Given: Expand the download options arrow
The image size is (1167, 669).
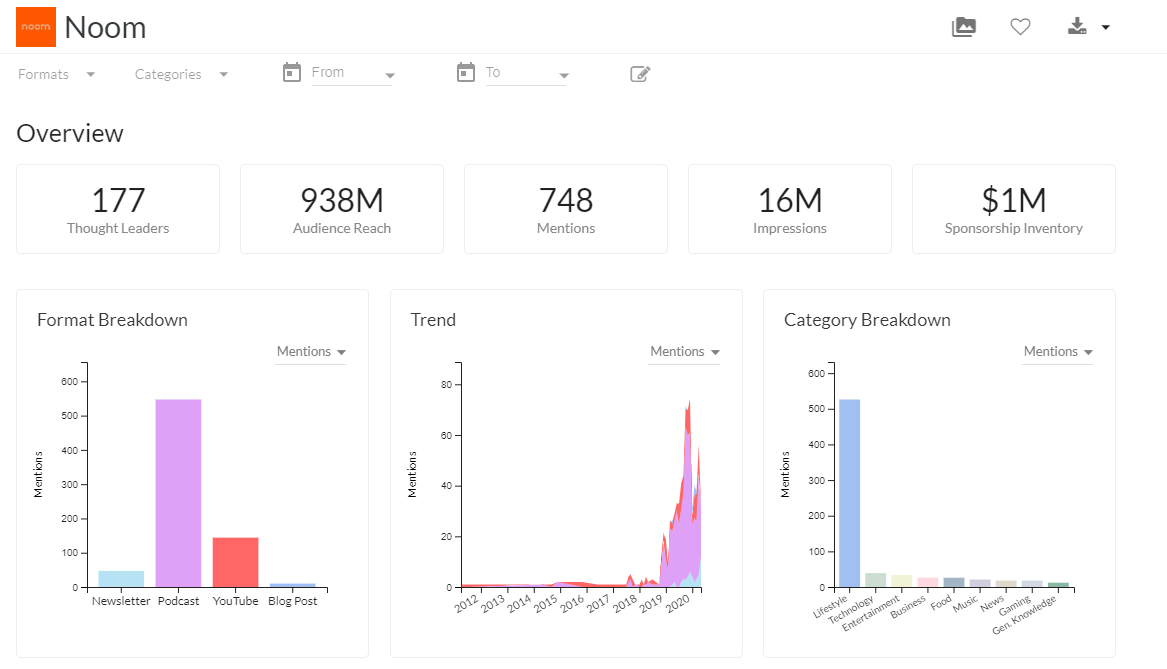Looking at the screenshot, I should click(1105, 28).
